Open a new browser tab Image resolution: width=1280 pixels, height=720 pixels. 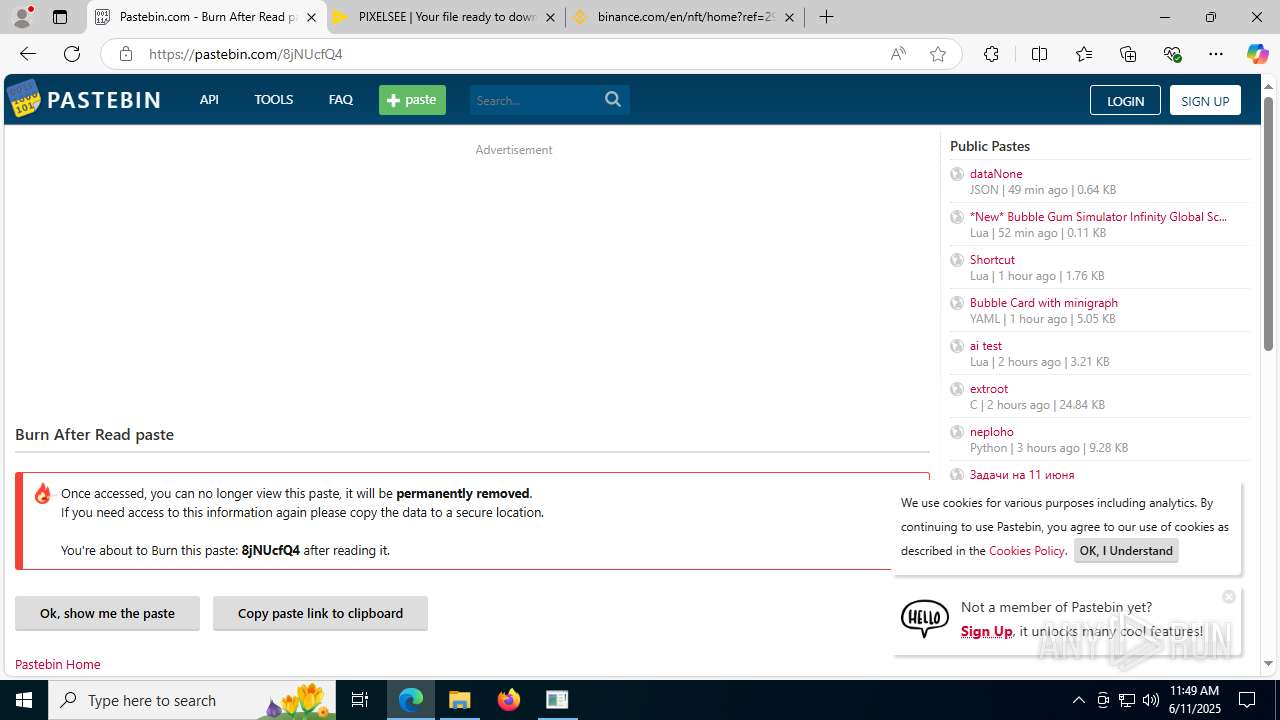click(826, 17)
